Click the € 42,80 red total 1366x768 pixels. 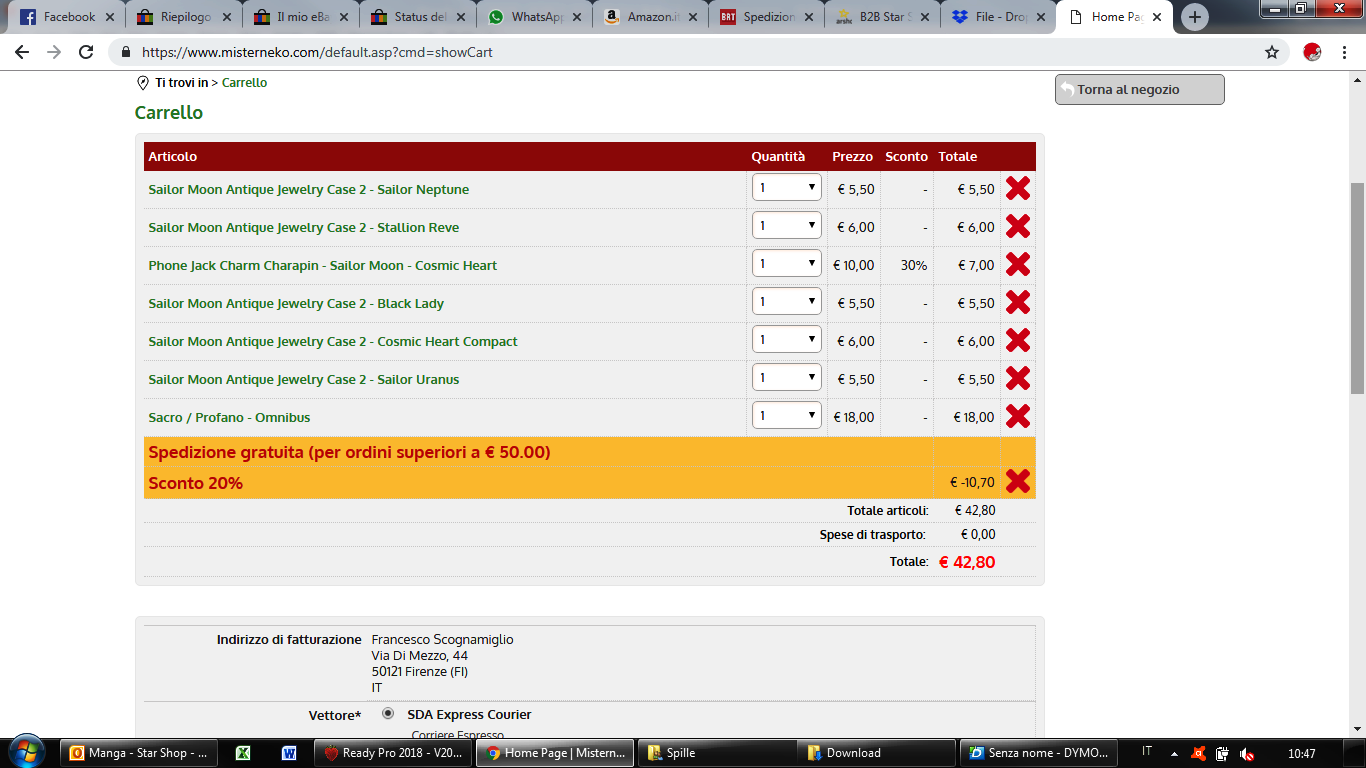967,562
